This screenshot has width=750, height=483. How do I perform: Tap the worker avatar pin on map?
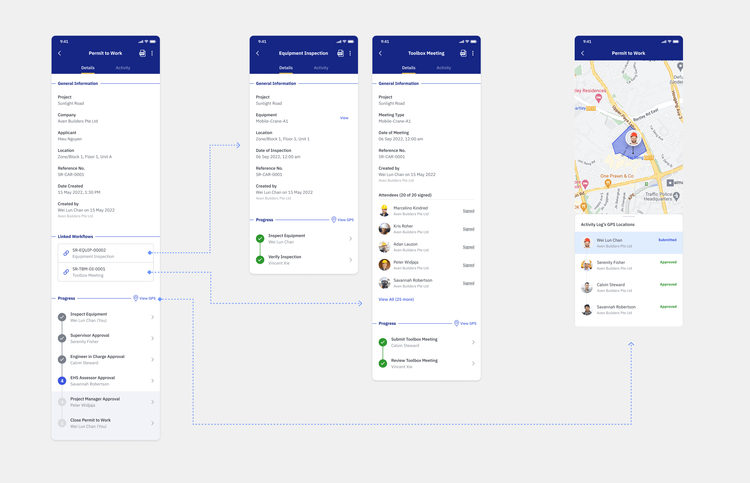[634, 140]
